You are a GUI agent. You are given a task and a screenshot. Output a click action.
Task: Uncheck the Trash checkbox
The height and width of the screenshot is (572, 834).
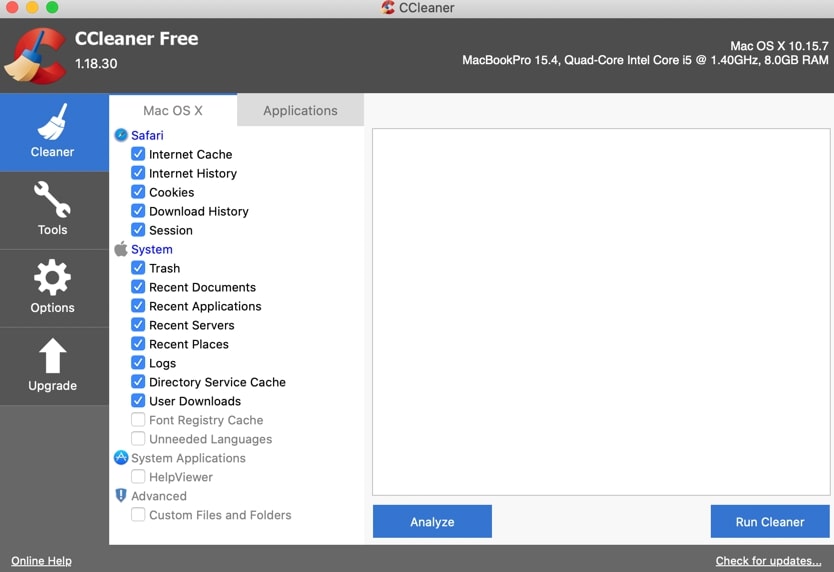click(x=138, y=268)
